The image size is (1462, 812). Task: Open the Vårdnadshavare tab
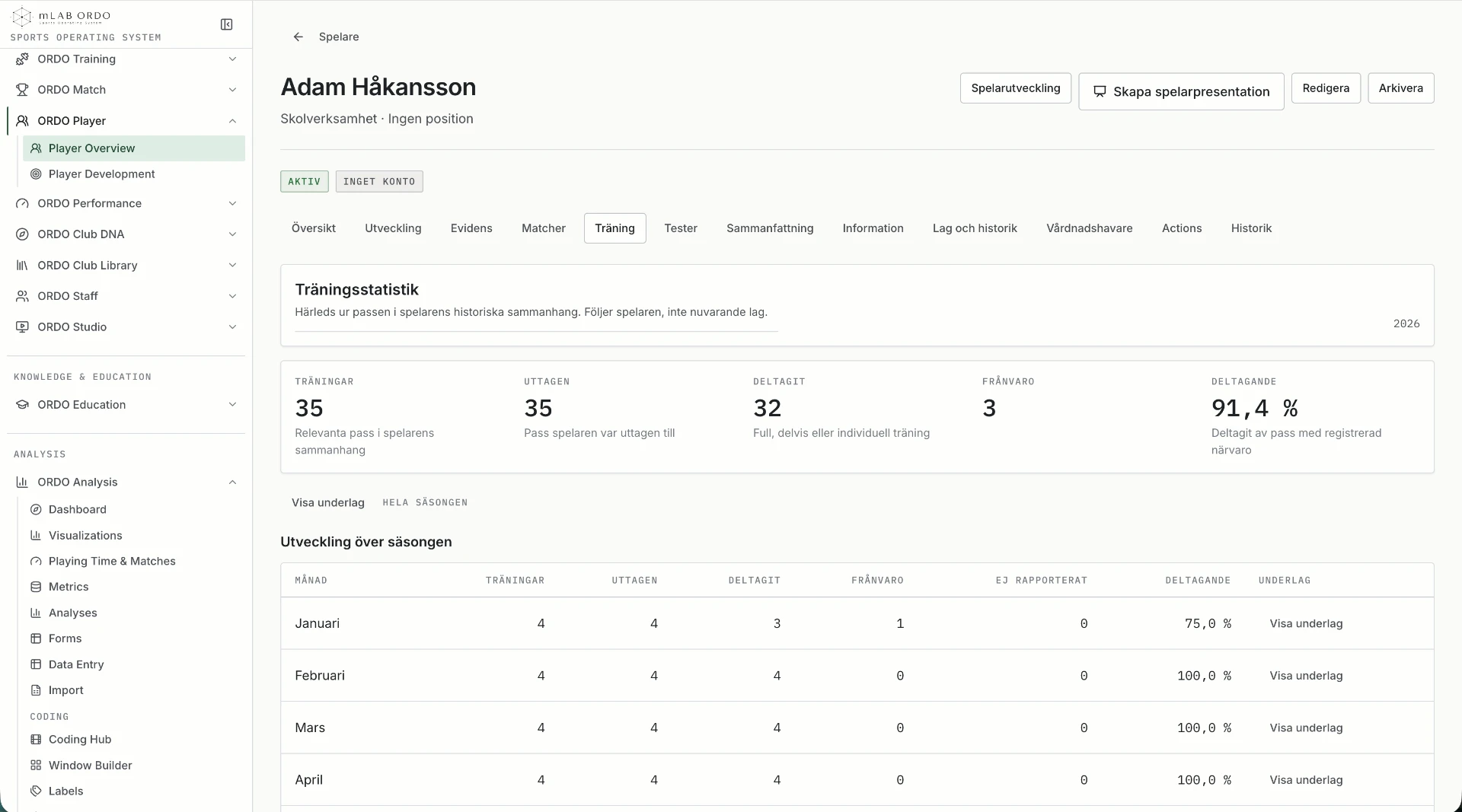[x=1090, y=228]
